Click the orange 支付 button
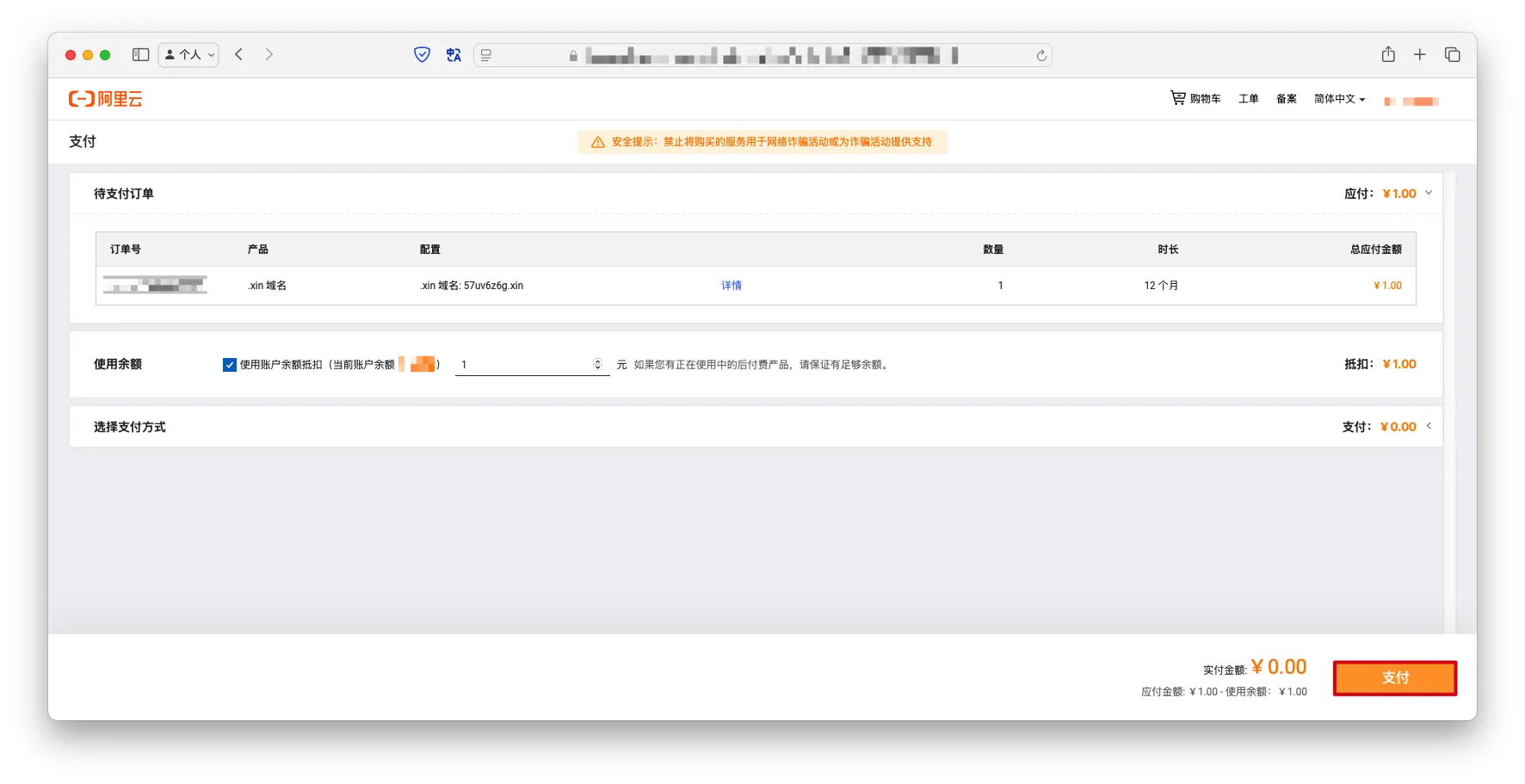Screen dimensions: 1525x784 coord(1394,678)
